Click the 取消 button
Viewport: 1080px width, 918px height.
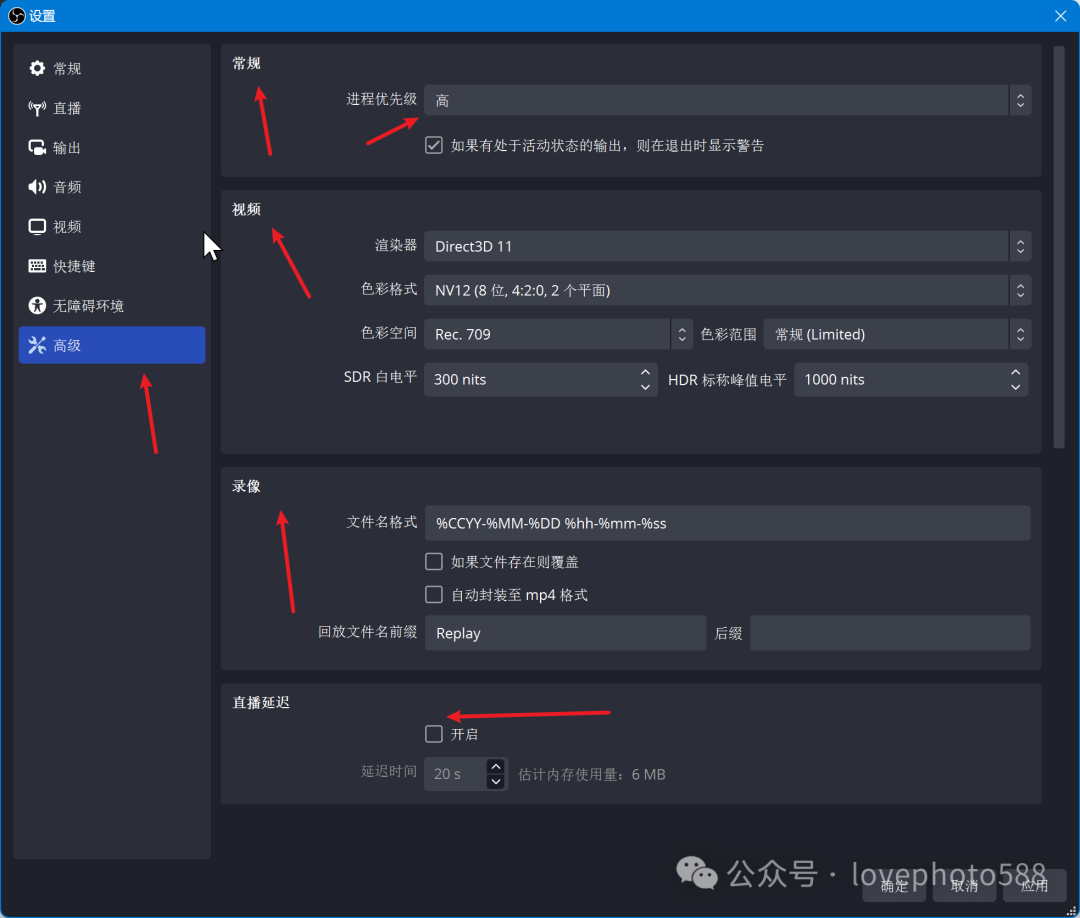click(964, 885)
